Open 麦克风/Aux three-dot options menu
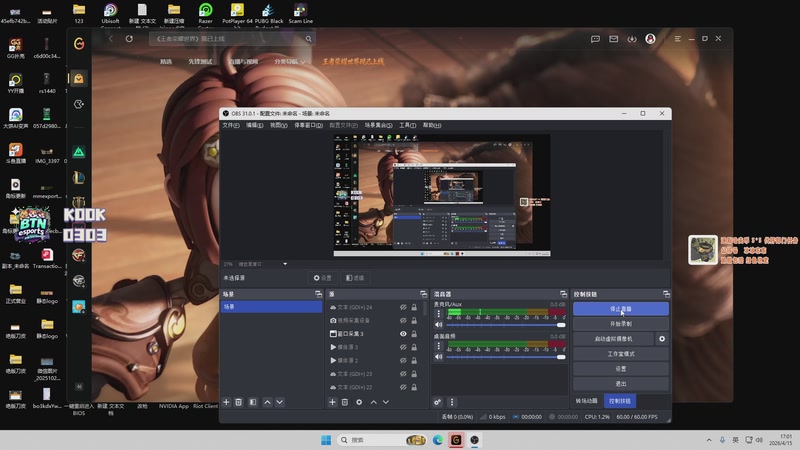The height and width of the screenshot is (450, 800). pyautogui.click(x=438, y=313)
